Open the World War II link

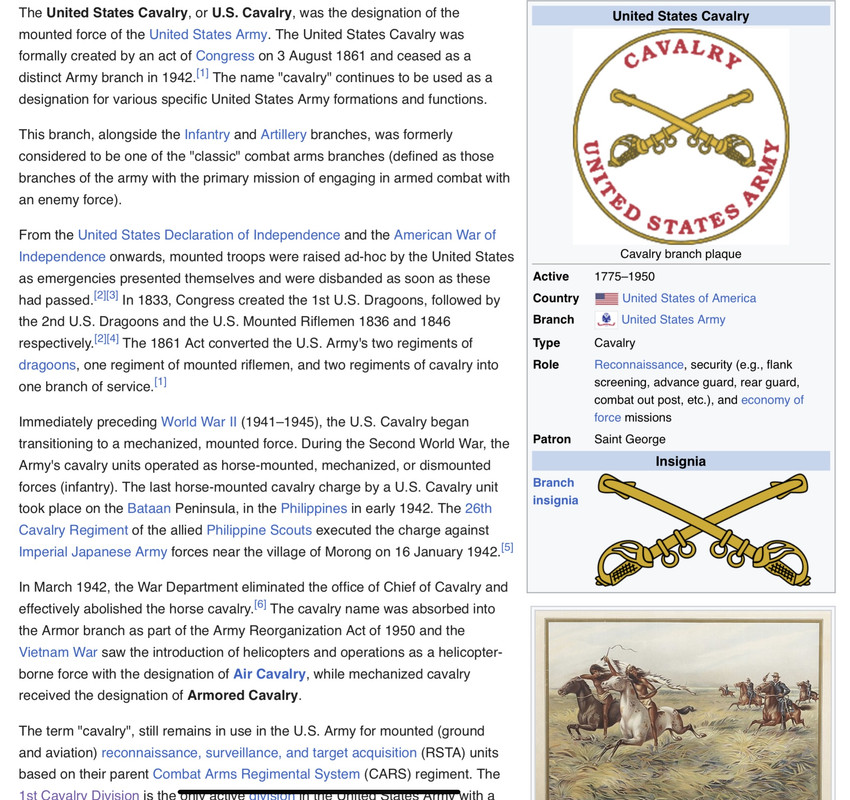(199, 422)
